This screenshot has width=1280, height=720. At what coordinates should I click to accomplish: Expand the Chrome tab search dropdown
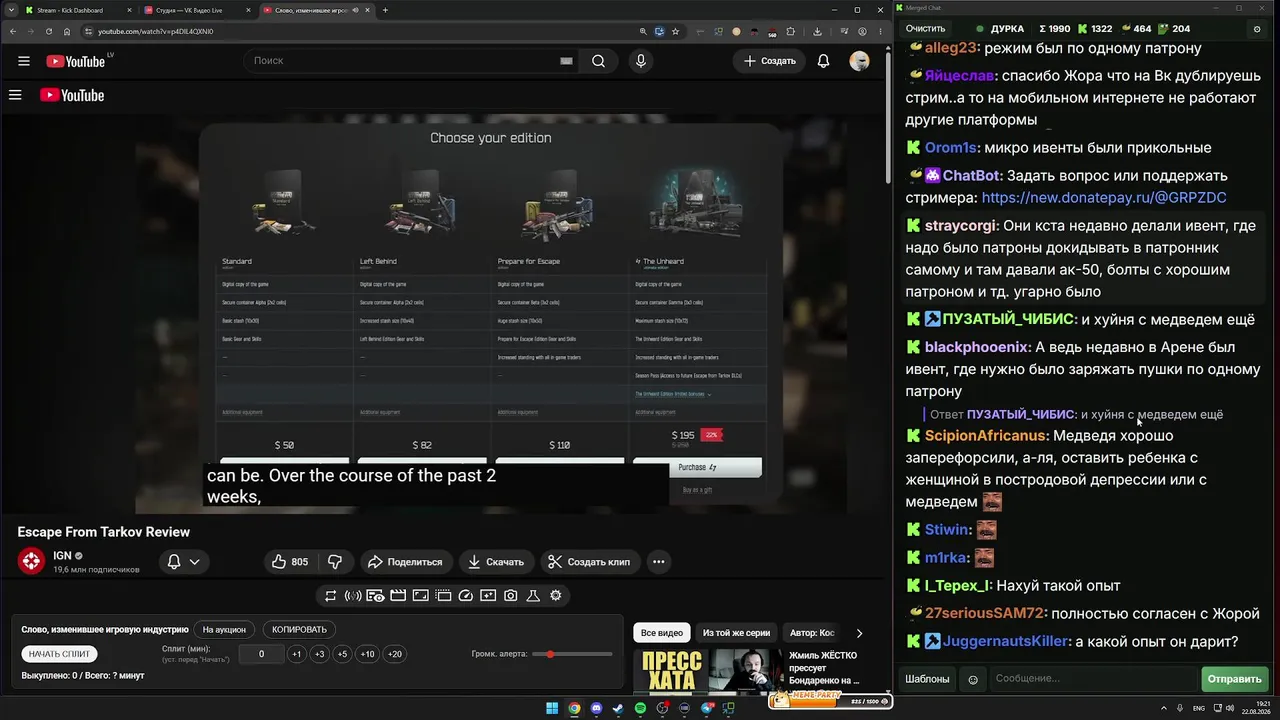[11, 10]
